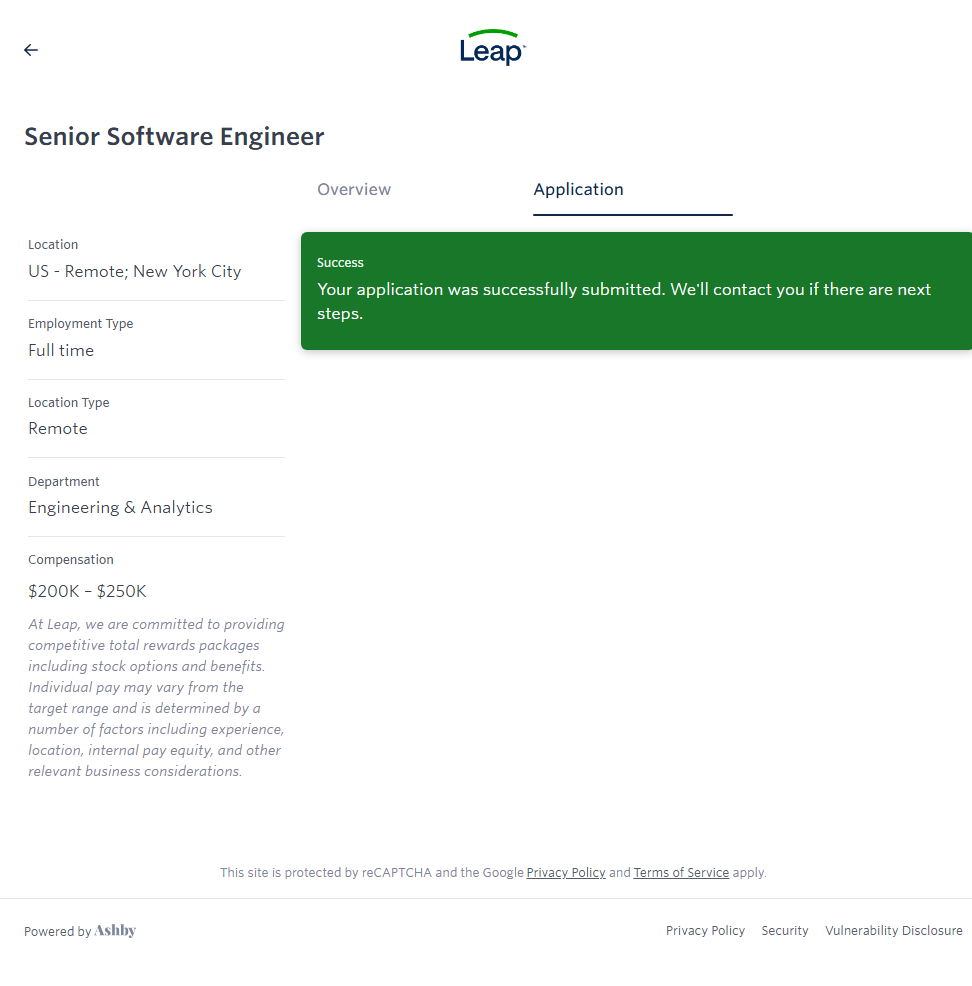Viewport: 972px width, 986px height.
Task: Click the back arrow icon
Action: 31,50
